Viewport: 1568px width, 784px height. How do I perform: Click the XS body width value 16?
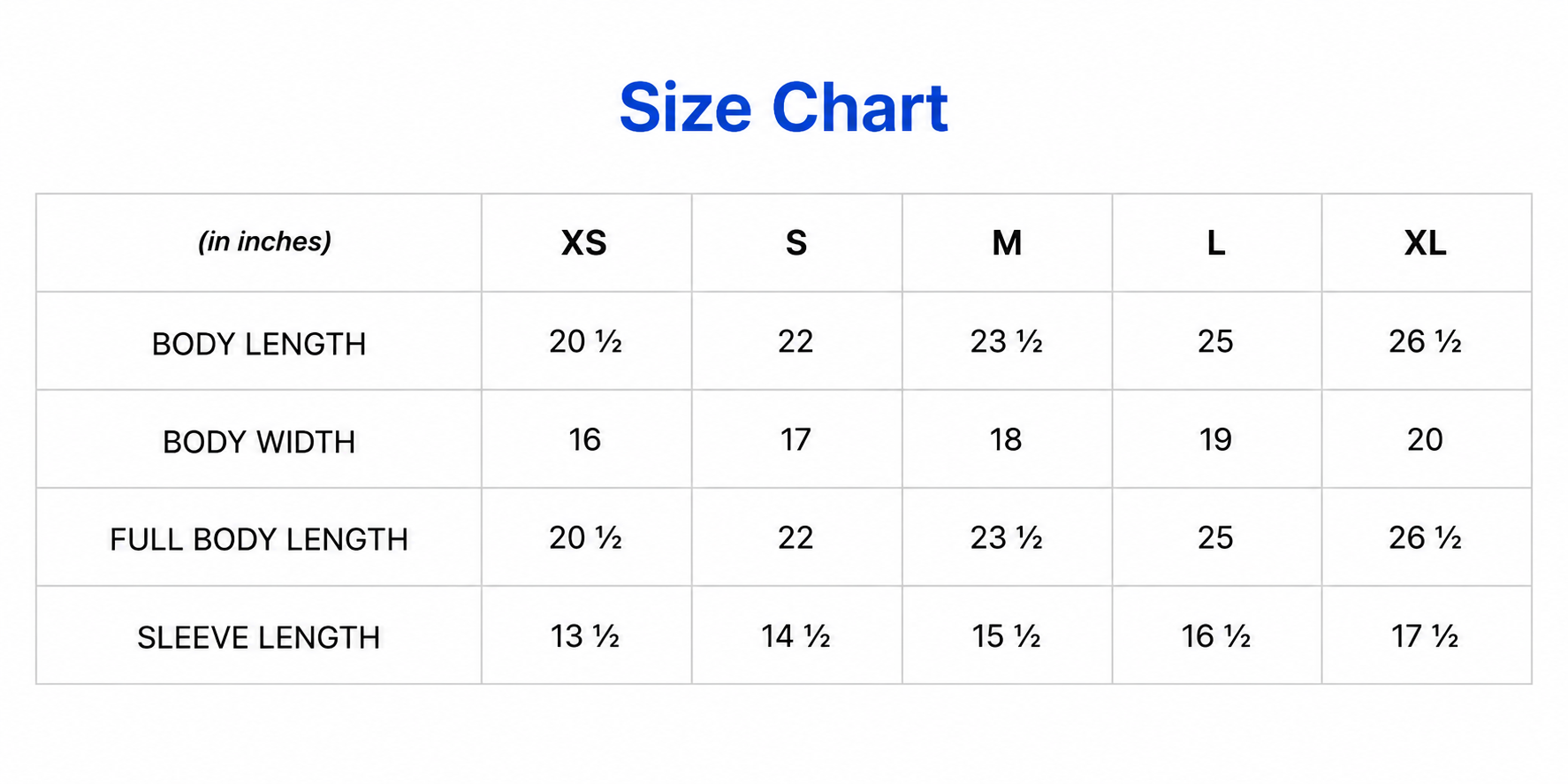[x=584, y=439]
